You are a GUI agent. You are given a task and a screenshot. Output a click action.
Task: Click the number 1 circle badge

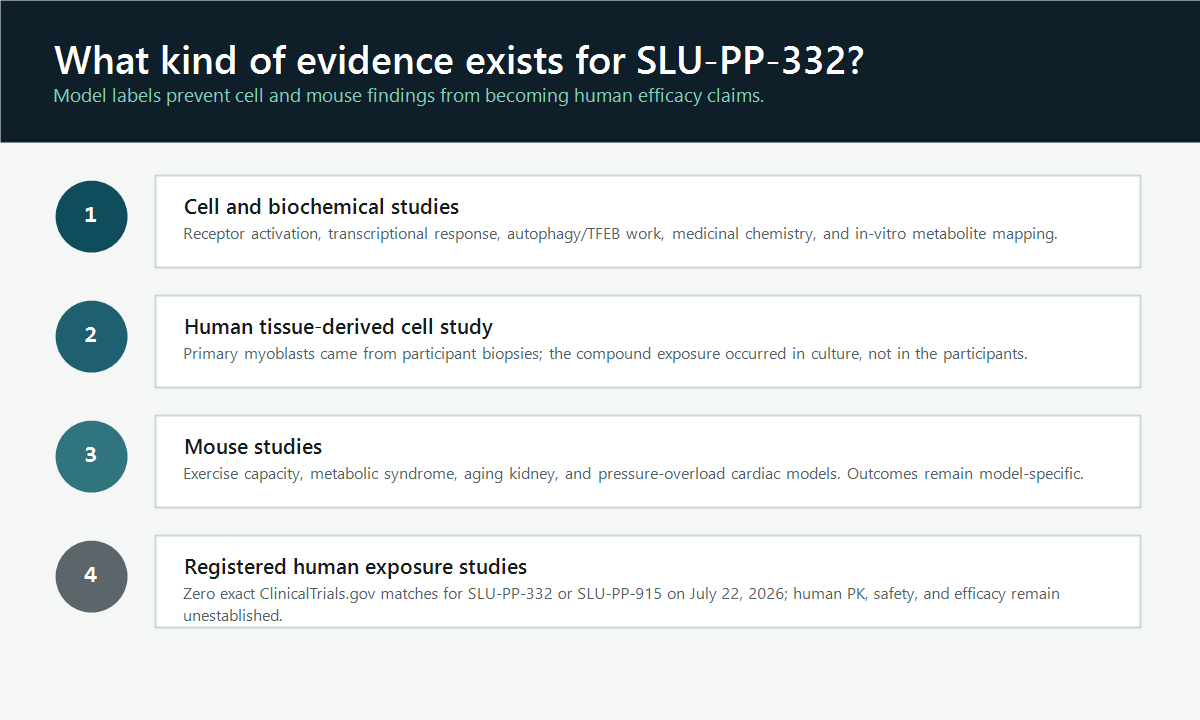91,216
